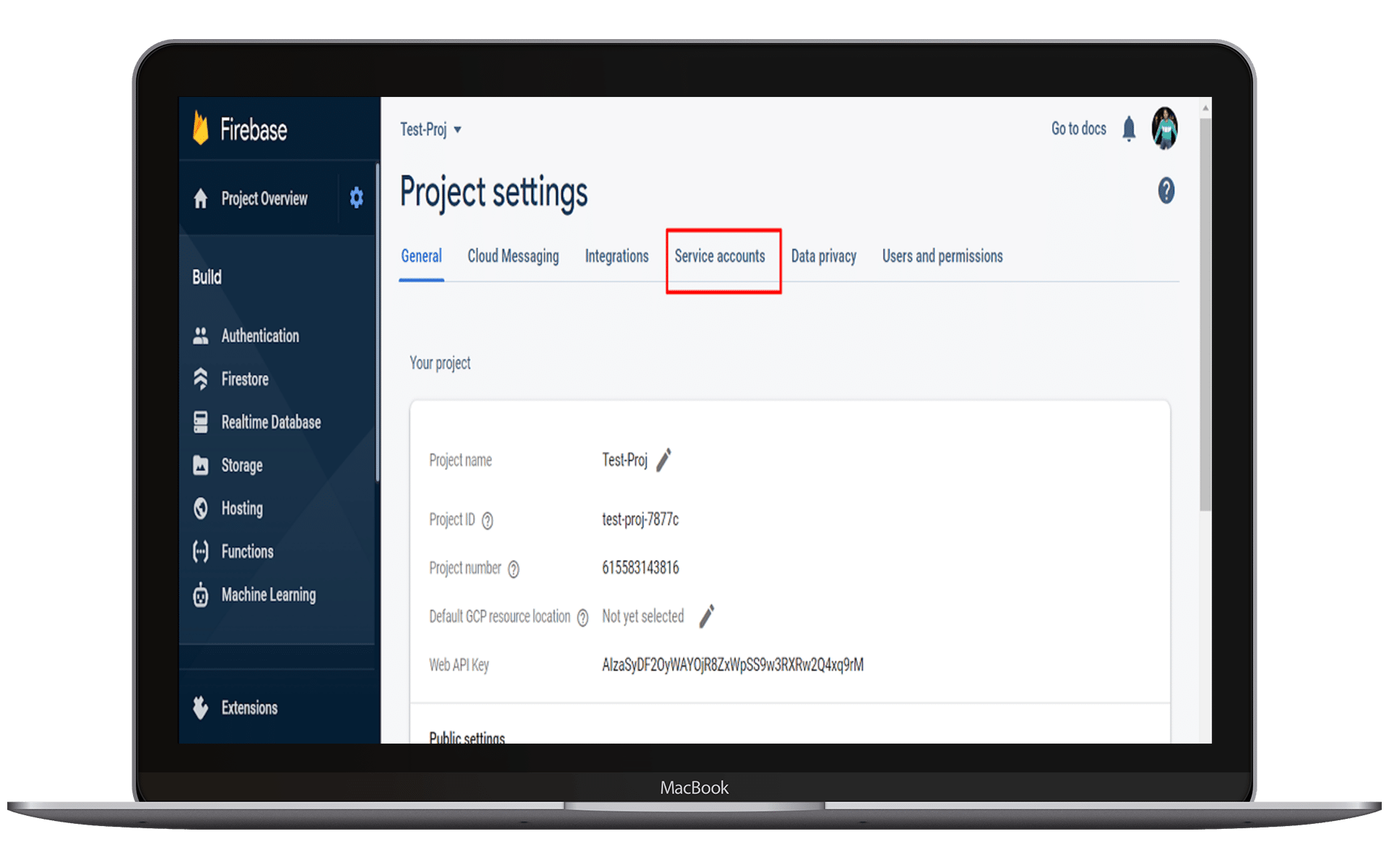The width and height of the screenshot is (1389, 868).
Task: Click the help question mark icon
Action: tap(1165, 191)
